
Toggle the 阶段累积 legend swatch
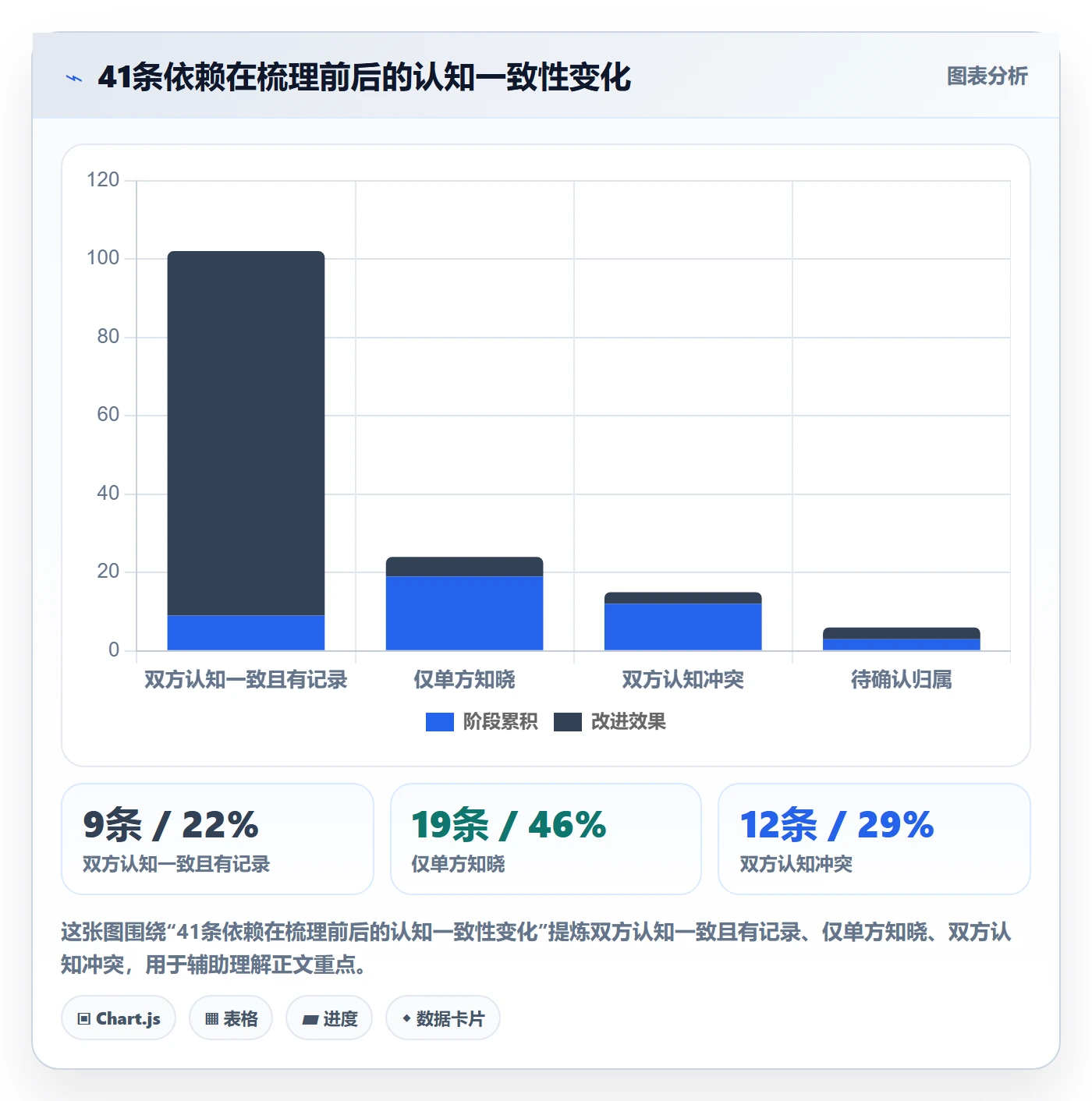439,722
